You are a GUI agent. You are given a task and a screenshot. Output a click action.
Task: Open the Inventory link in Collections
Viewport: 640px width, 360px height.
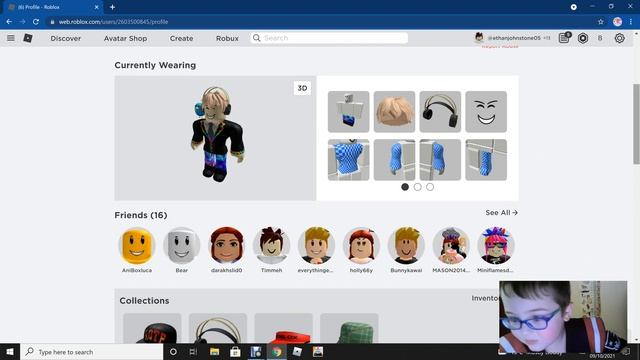485,298
